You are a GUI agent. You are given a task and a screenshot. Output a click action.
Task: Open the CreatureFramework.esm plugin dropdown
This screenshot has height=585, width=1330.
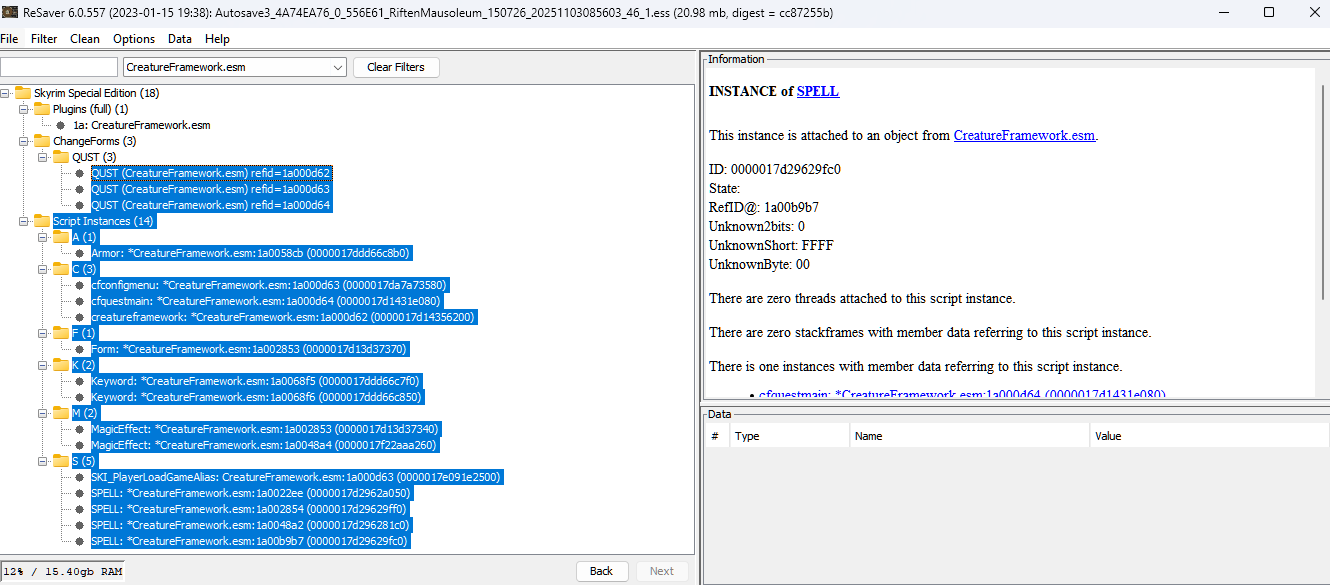point(235,67)
